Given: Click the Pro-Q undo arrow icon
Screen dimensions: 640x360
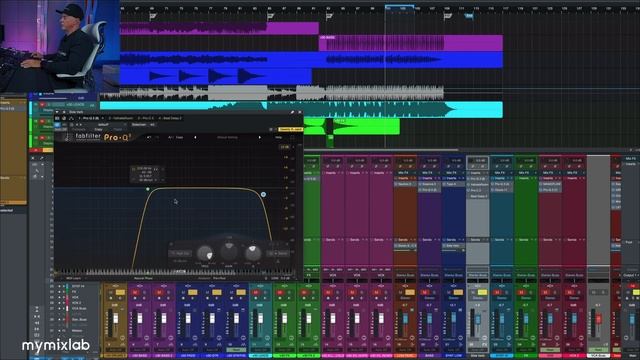Looking at the screenshot, I should (148, 138).
